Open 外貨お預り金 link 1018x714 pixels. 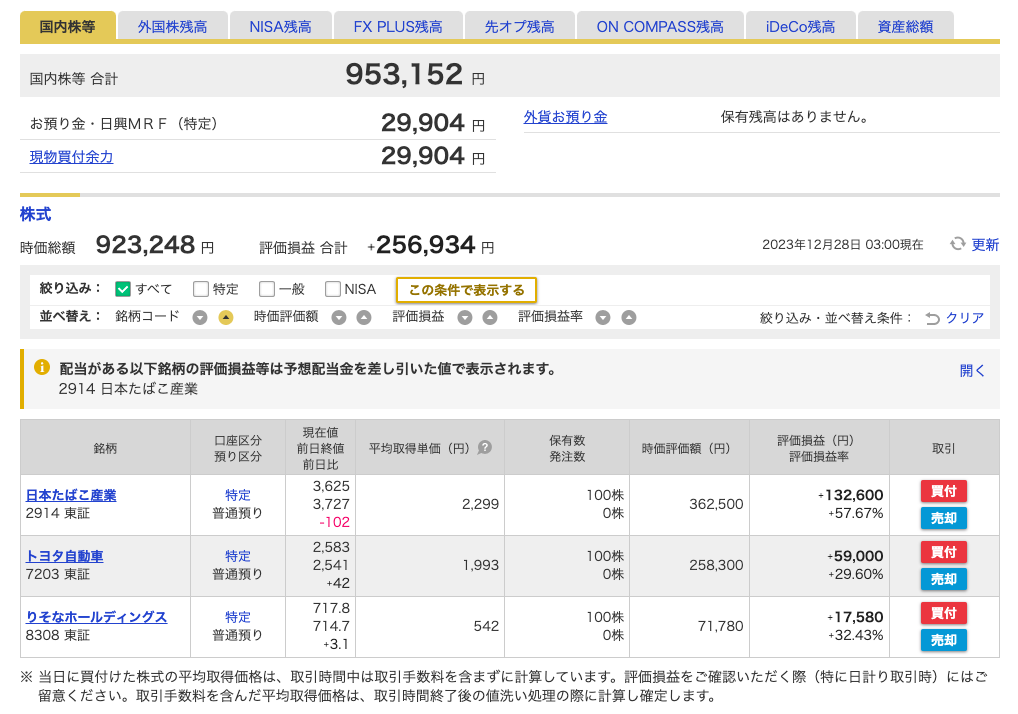pos(565,117)
